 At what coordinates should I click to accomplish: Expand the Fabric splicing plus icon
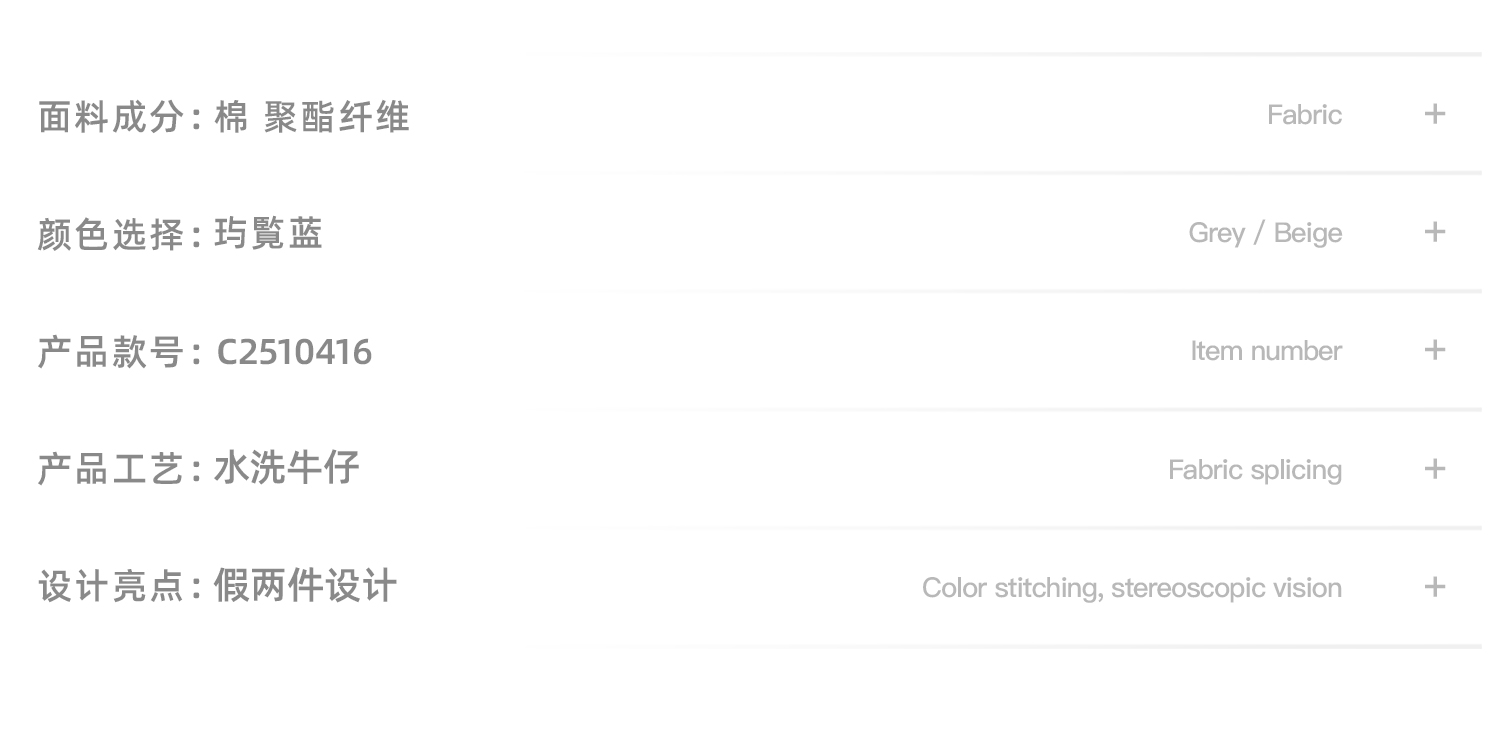(1434, 469)
